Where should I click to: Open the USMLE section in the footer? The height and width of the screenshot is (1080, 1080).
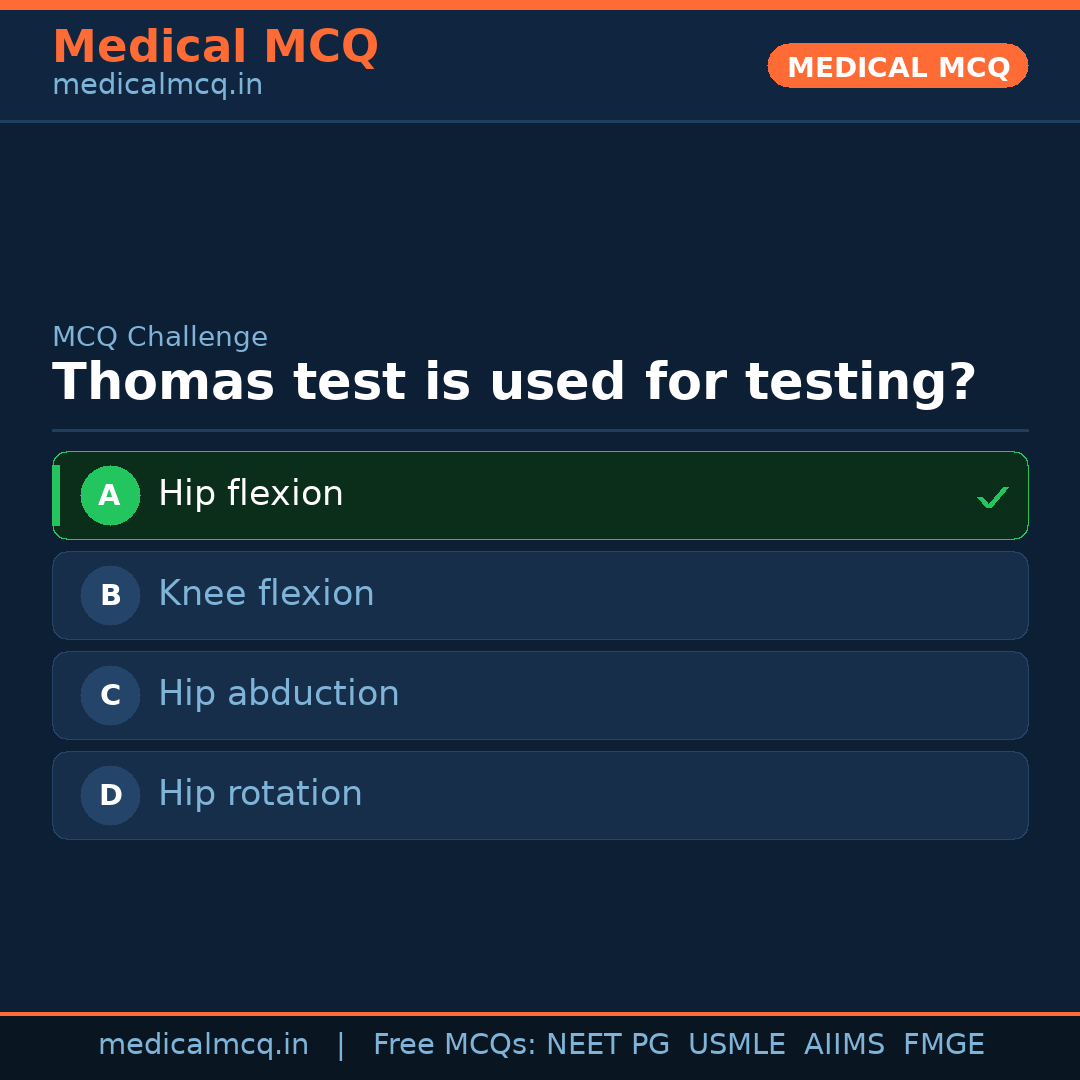(x=737, y=1044)
